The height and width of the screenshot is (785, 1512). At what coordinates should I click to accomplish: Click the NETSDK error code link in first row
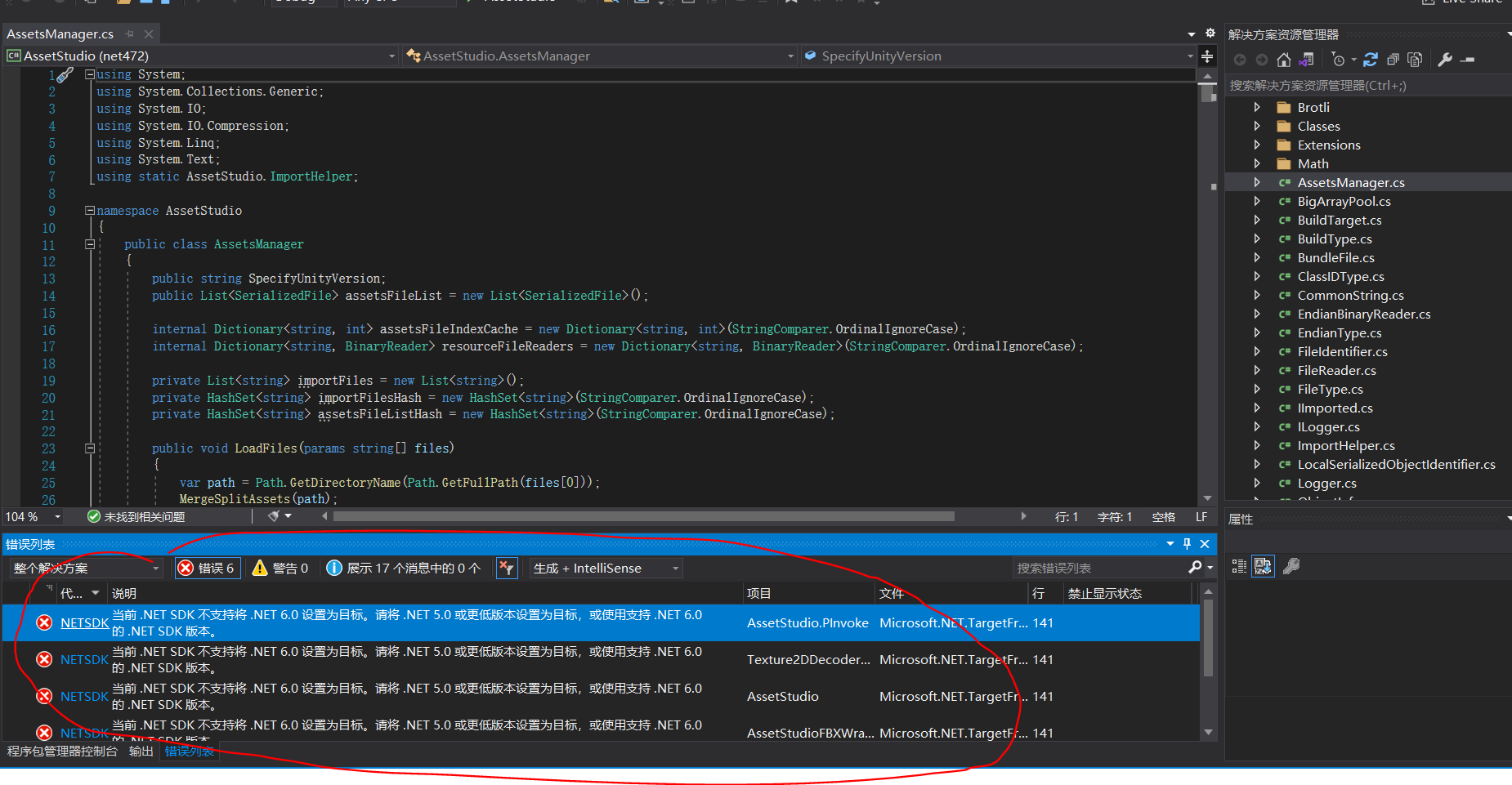click(x=84, y=622)
